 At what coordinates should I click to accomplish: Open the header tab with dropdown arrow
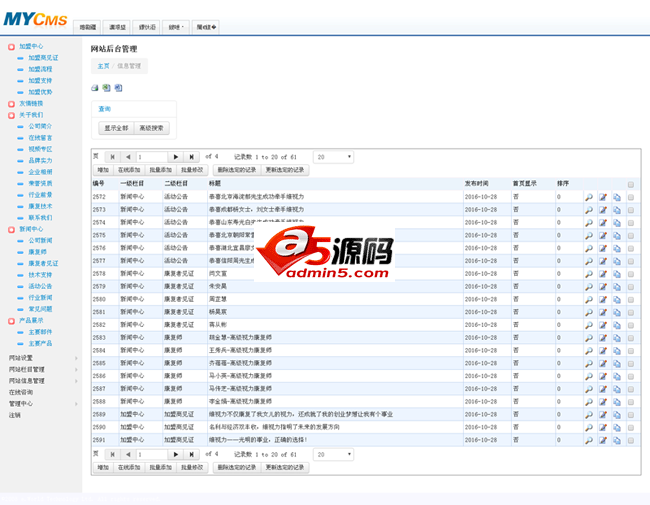pos(176,27)
